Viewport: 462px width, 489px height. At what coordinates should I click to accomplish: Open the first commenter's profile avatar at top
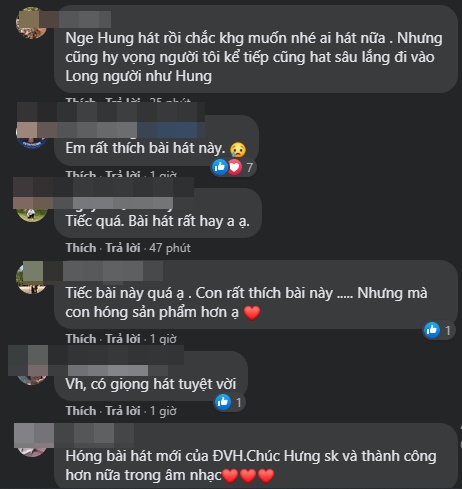point(31,23)
